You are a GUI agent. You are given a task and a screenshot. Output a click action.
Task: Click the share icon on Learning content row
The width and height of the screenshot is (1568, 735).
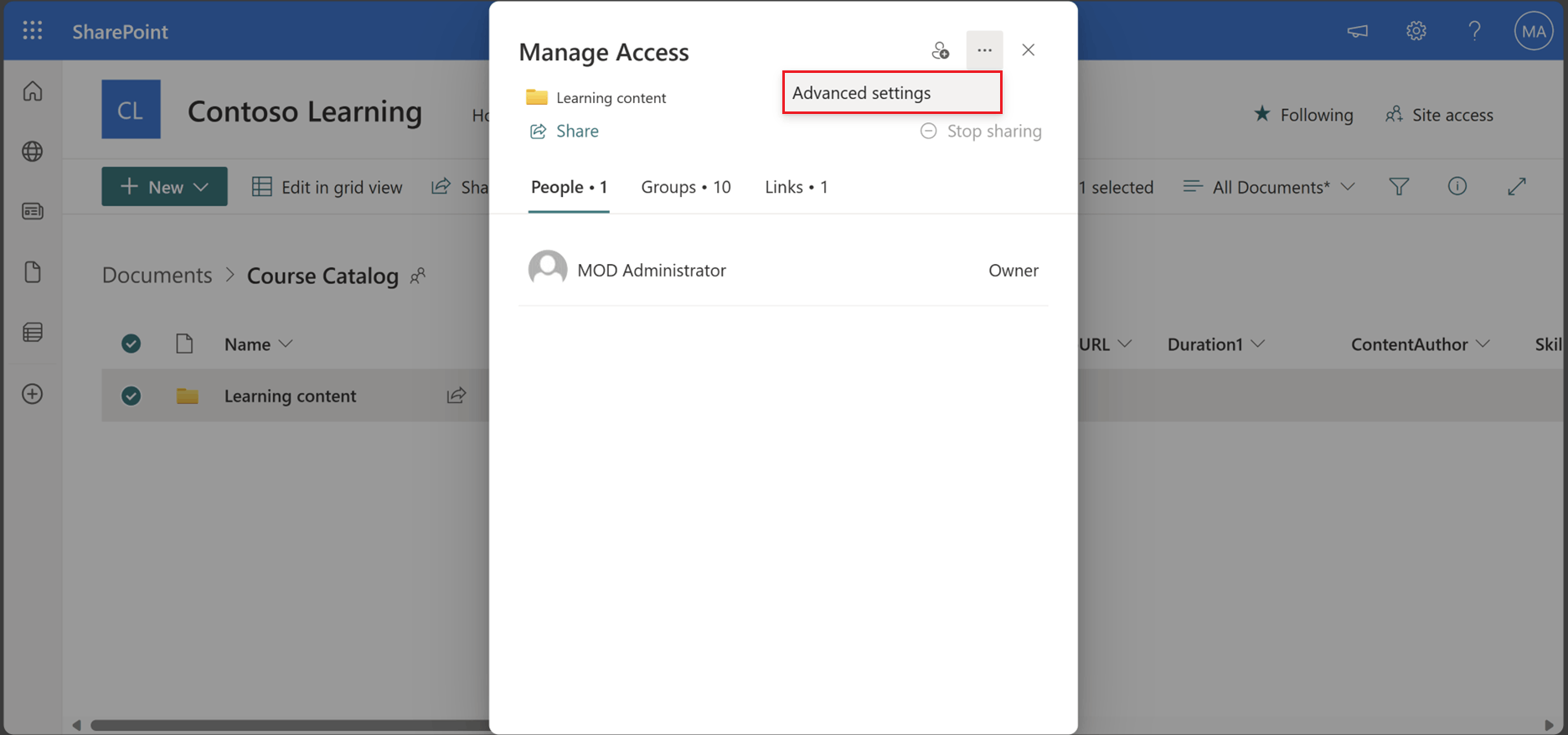coord(456,395)
